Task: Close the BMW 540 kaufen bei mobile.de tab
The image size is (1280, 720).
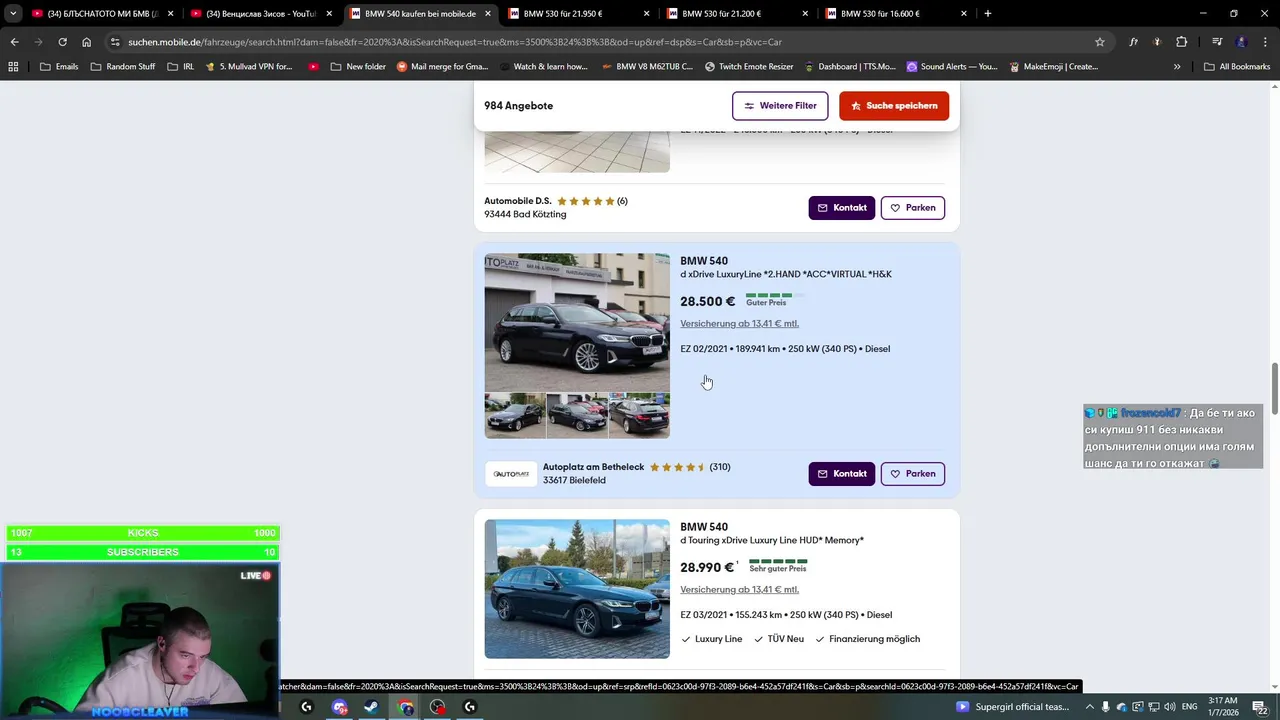Action: [x=488, y=14]
